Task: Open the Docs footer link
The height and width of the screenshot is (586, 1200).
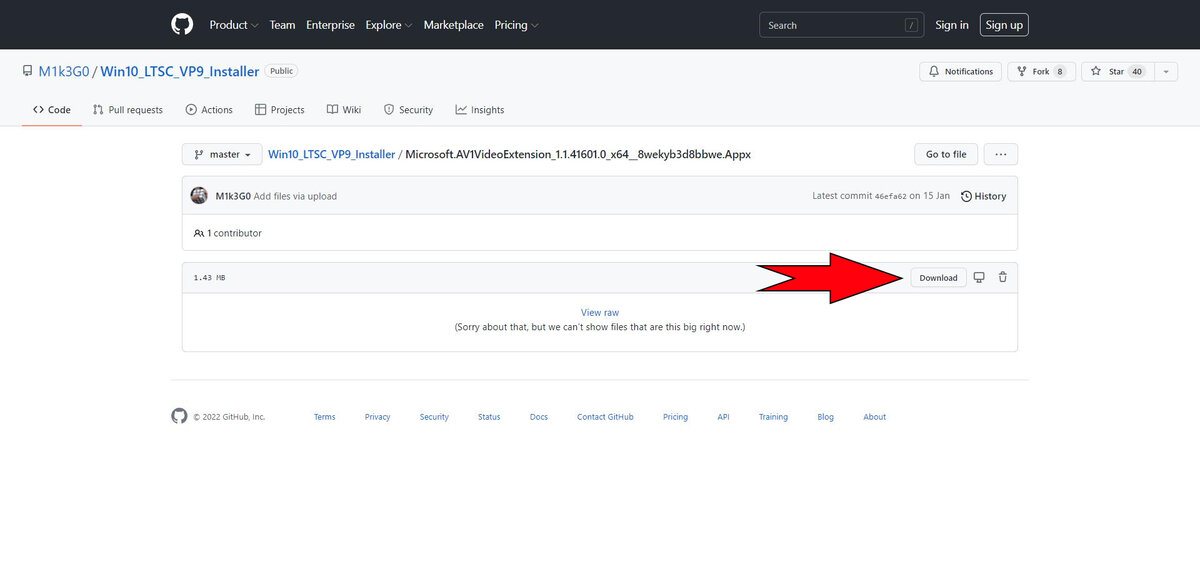Action: (539, 417)
